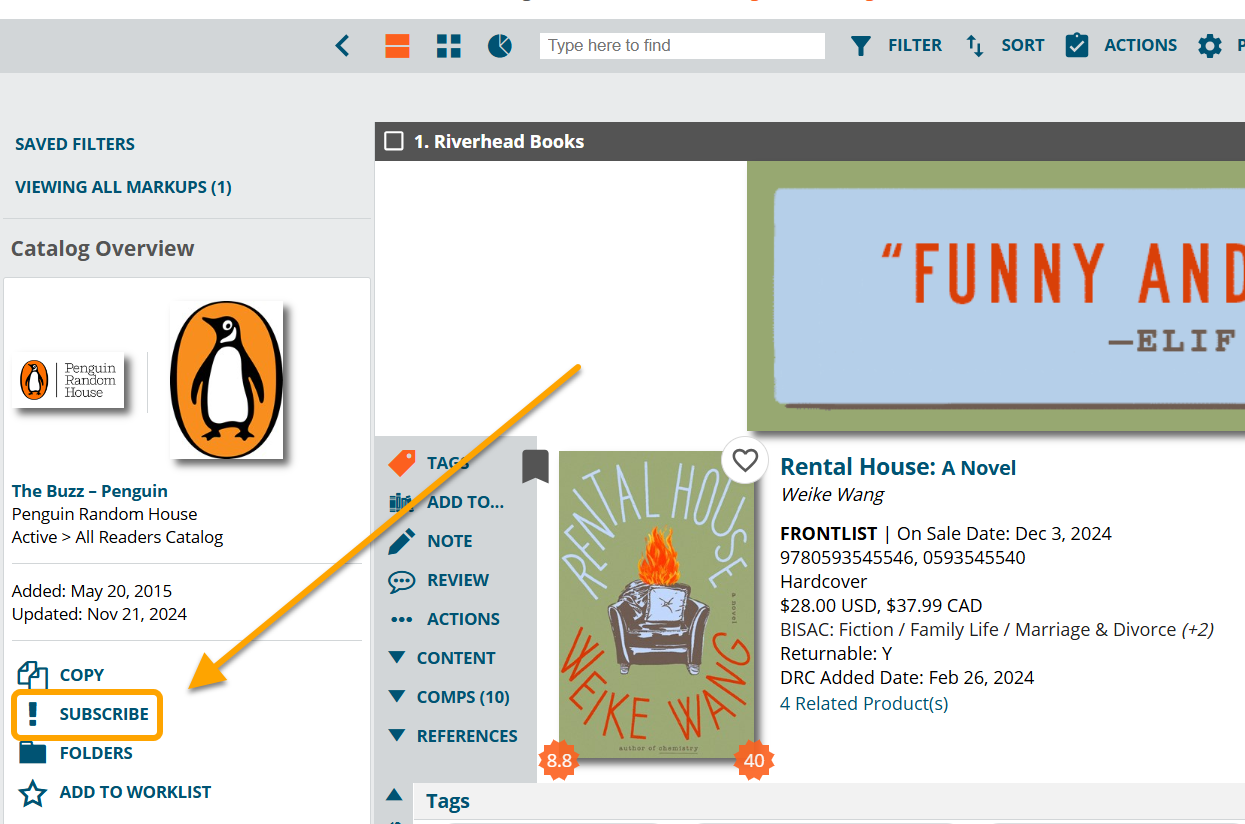1245x824 pixels.
Task: Click the bookmark icon beside Rental House cover
Action: 536,467
